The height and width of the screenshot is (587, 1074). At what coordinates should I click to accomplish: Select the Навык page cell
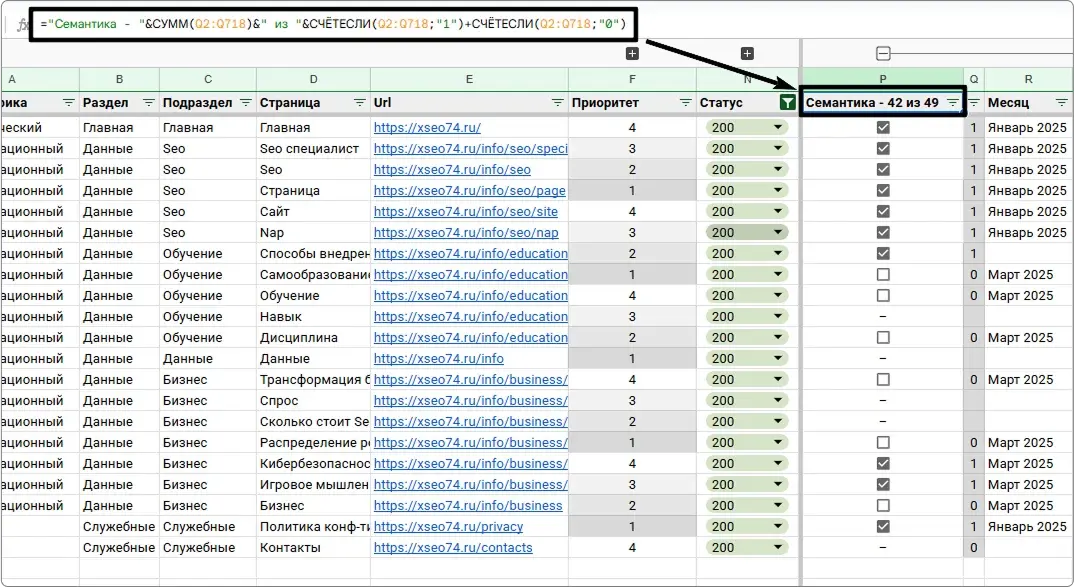click(x=313, y=316)
